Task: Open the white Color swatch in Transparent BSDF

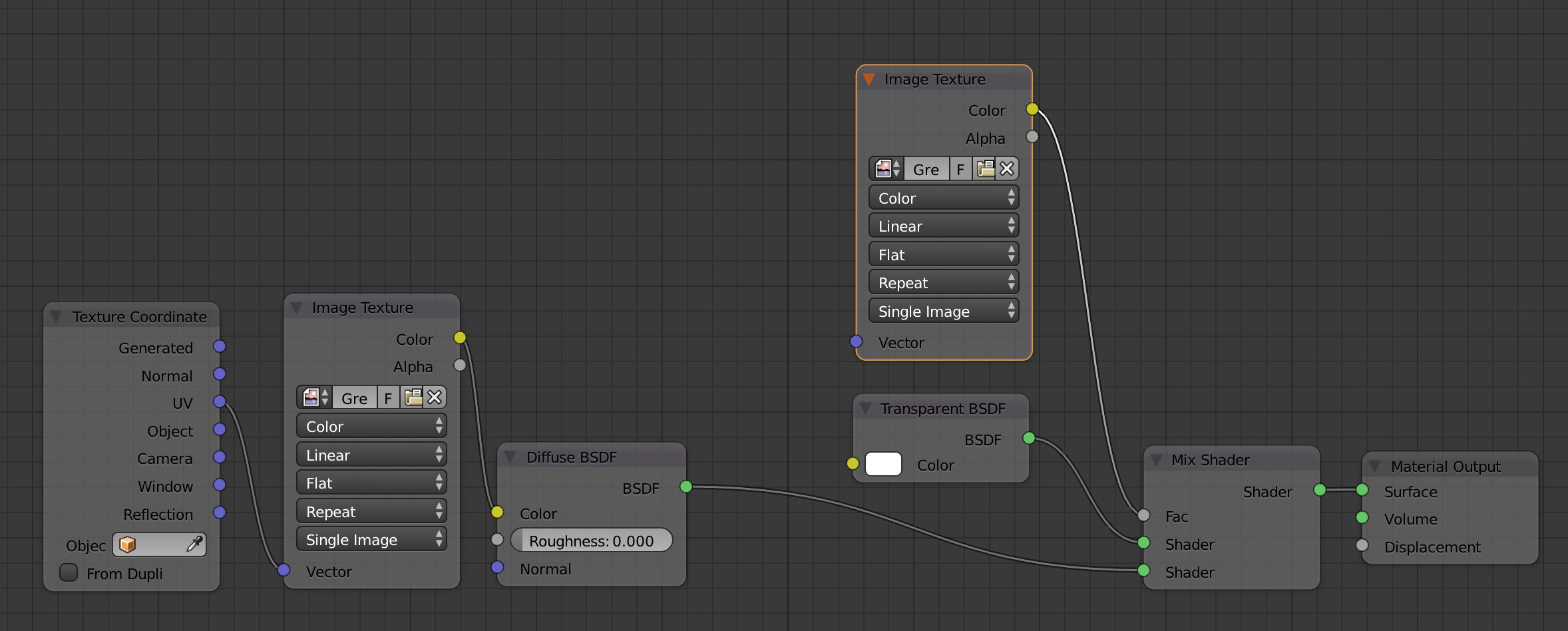Action: (883, 464)
